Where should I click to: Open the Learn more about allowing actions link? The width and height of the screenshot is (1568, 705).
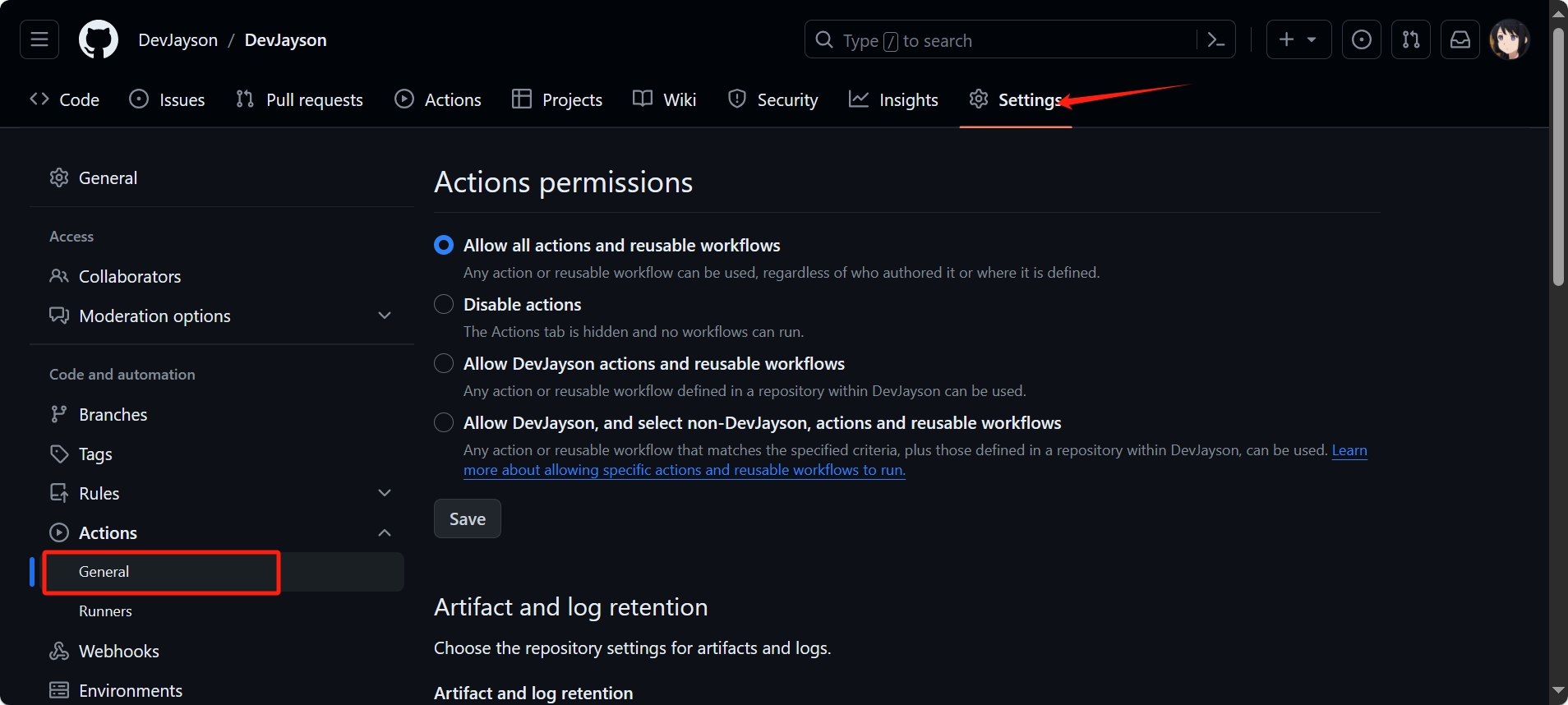click(x=685, y=470)
